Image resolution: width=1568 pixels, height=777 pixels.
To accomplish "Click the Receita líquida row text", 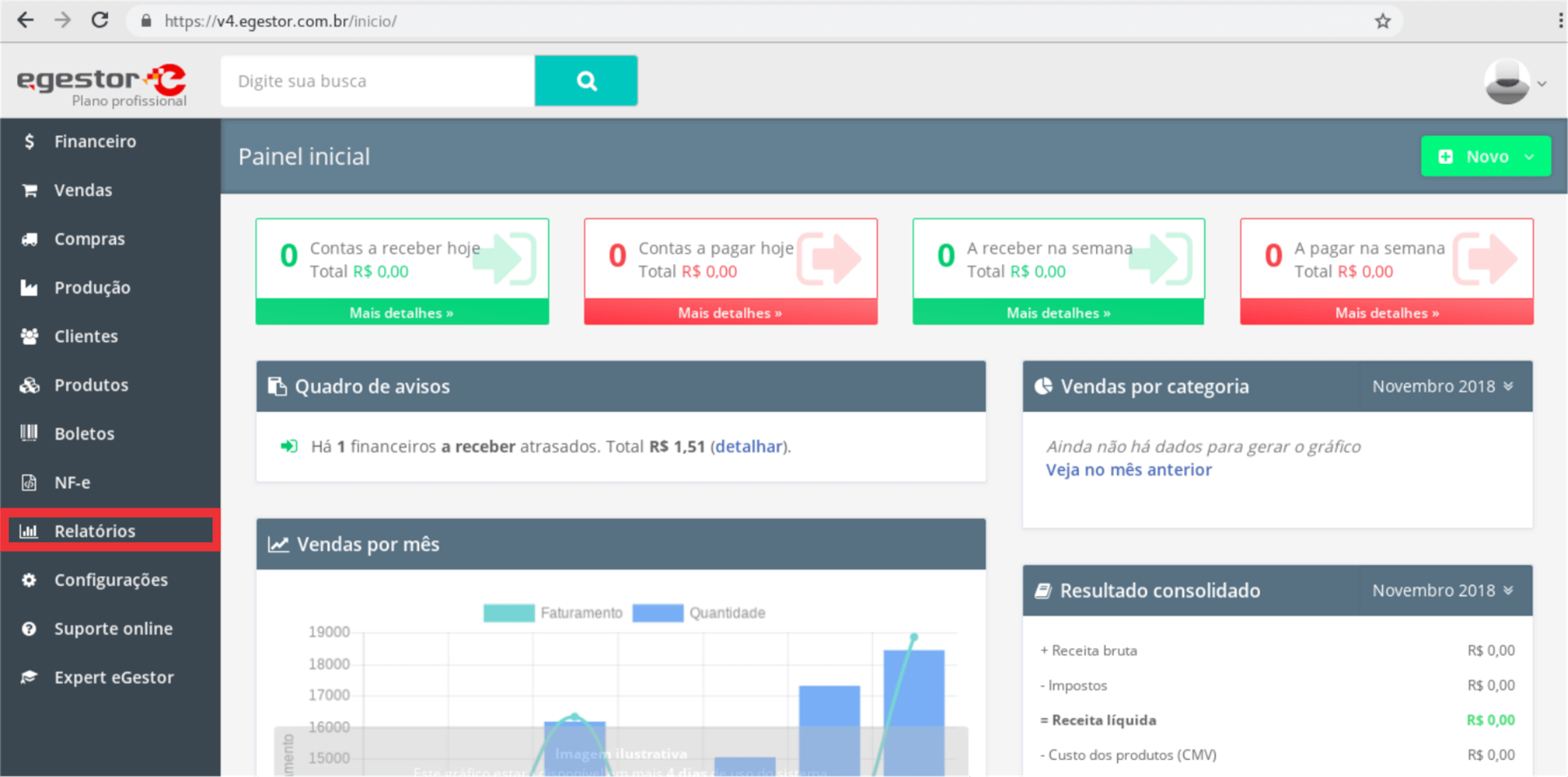I will [1098, 720].
